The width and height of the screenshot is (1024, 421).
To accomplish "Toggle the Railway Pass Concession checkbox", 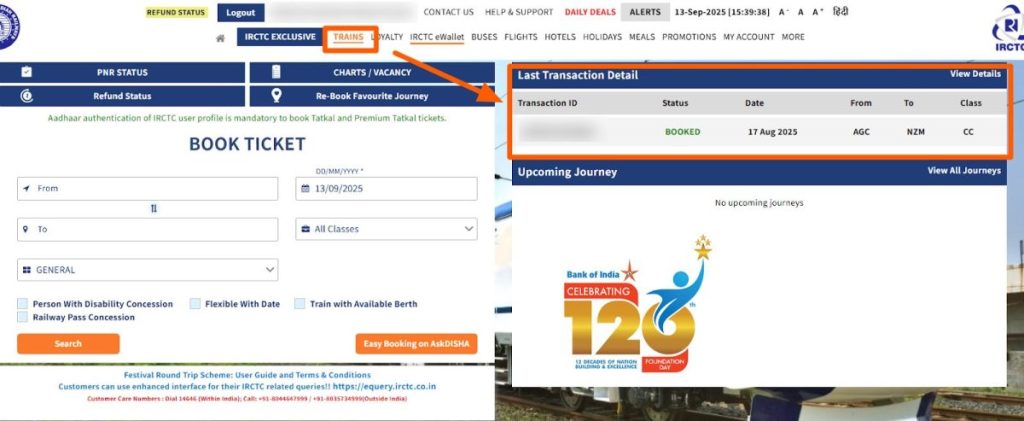I will (x=23, y=317).
